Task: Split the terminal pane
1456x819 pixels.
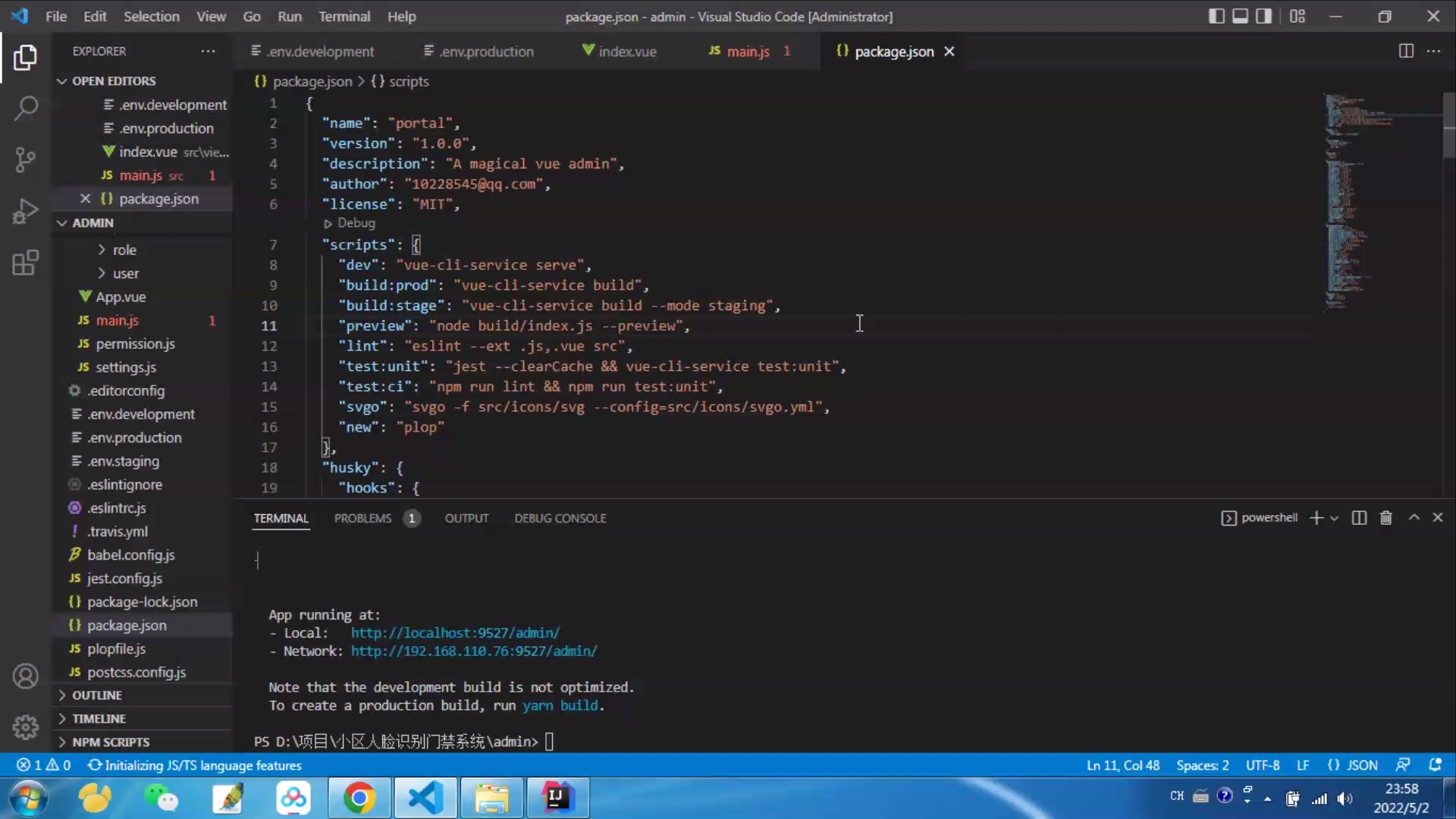Action: pyautogui.click(x=1359, y=518)
